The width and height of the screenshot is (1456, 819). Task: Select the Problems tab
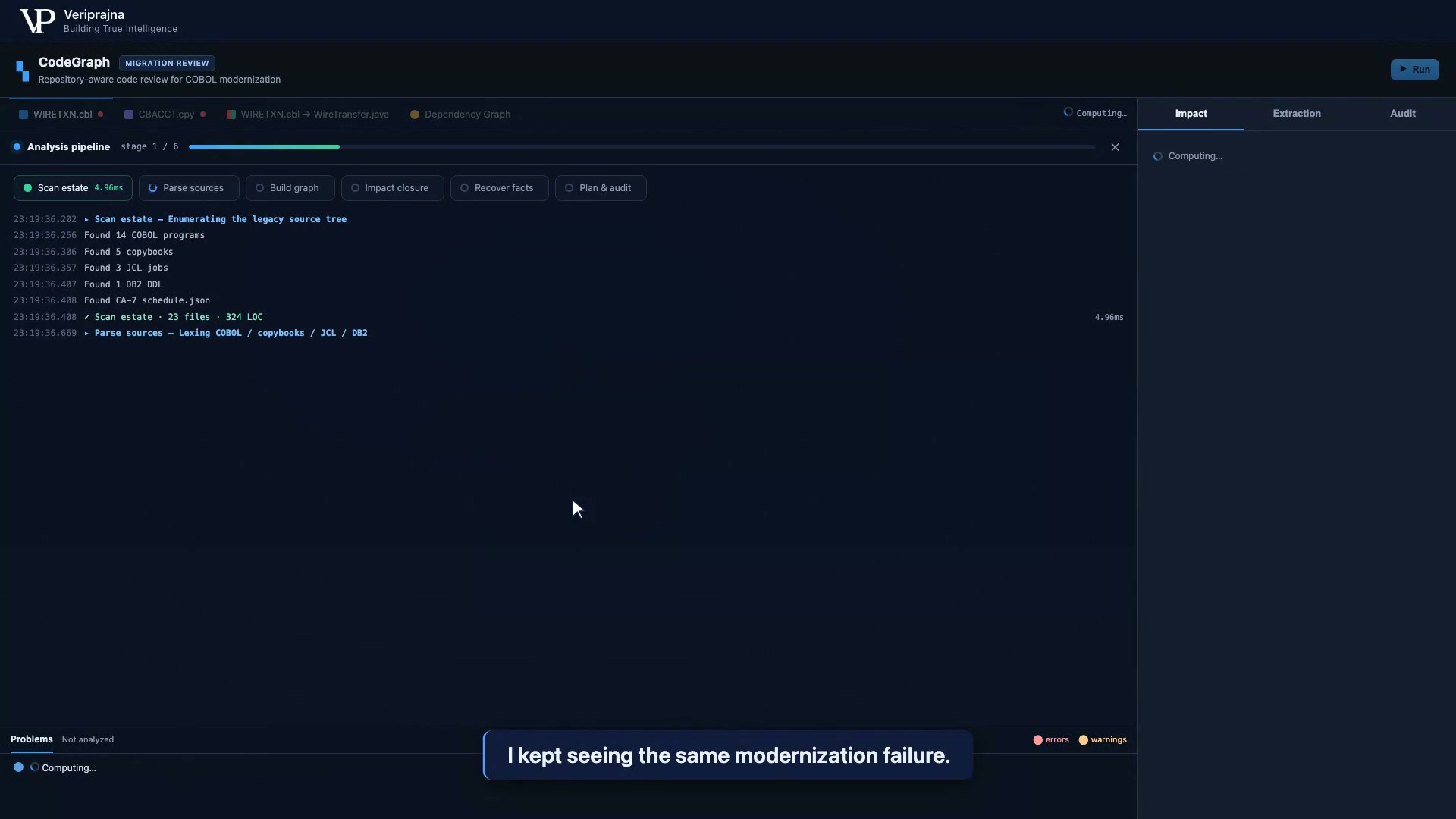[32, 739]
